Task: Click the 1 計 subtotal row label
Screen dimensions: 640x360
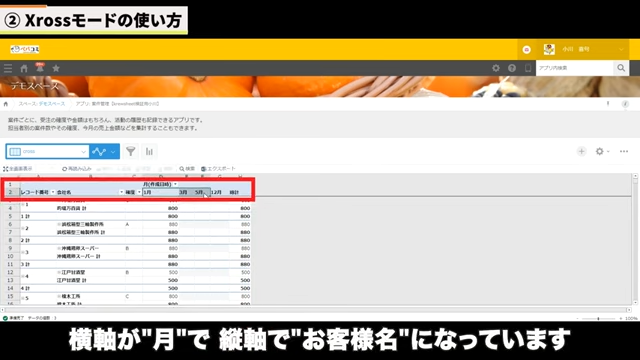Action: point(25,216)
